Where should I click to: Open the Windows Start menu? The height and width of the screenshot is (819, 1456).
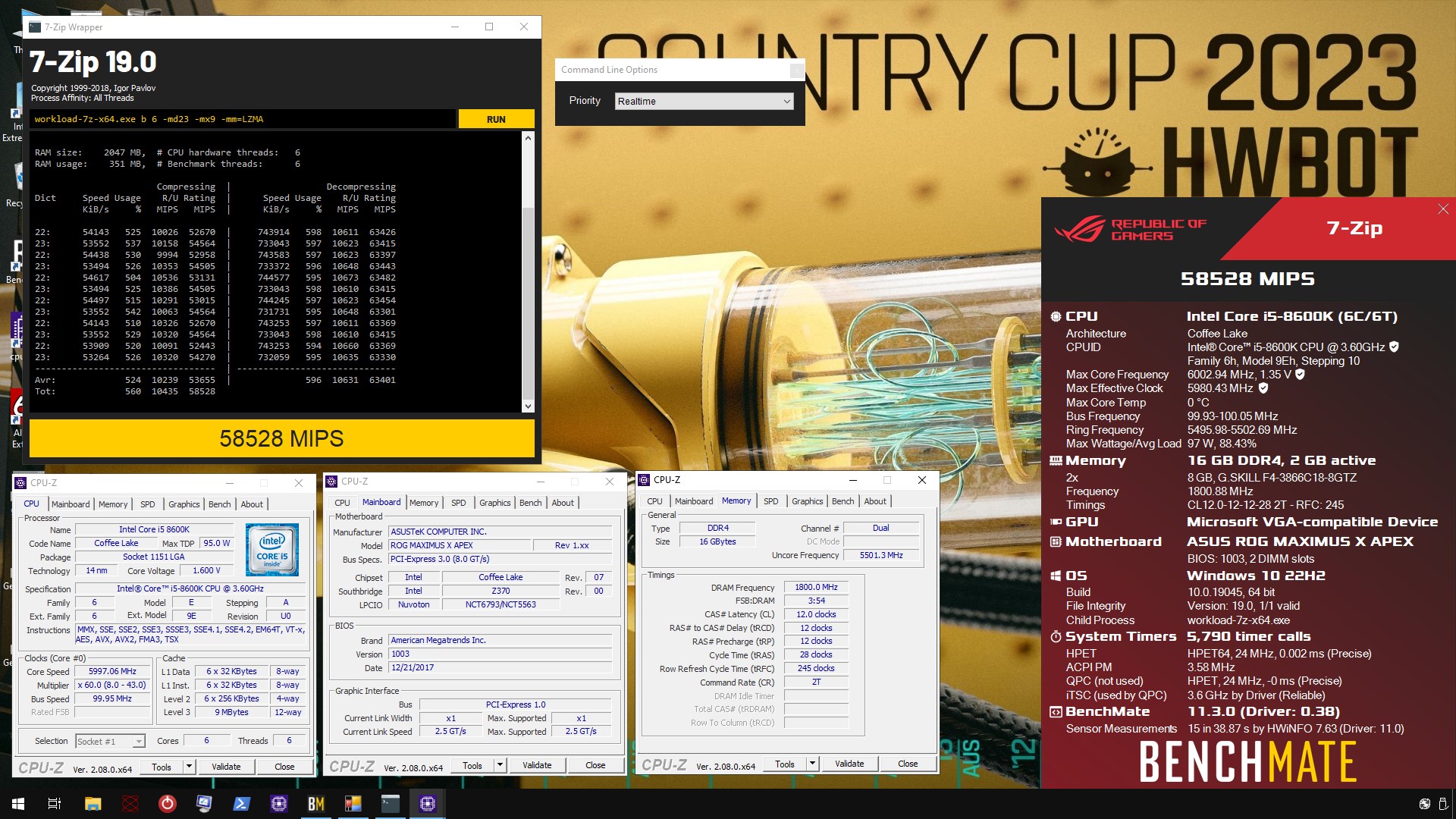pos(18,804)
